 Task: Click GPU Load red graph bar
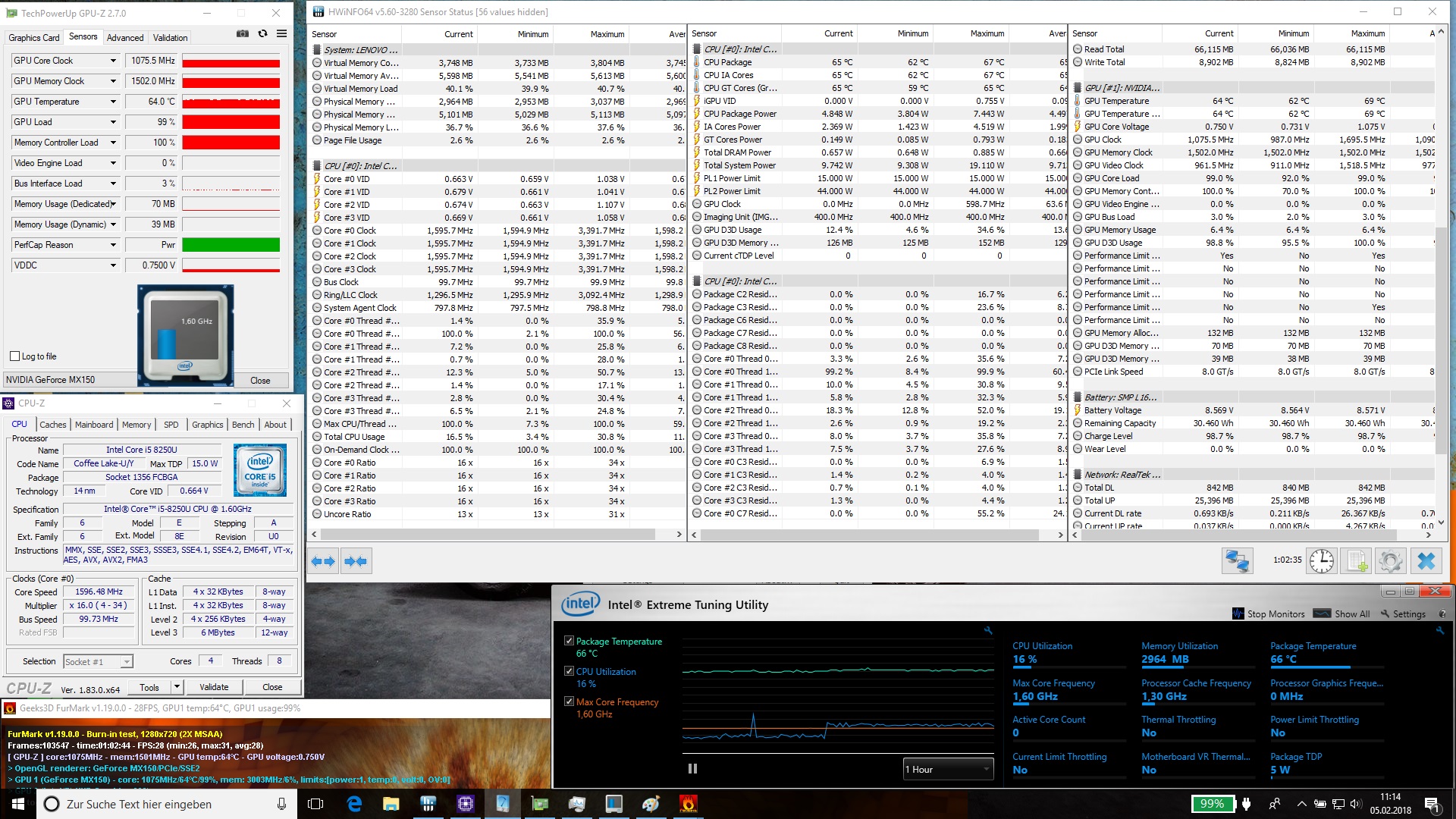pos(231,122)
